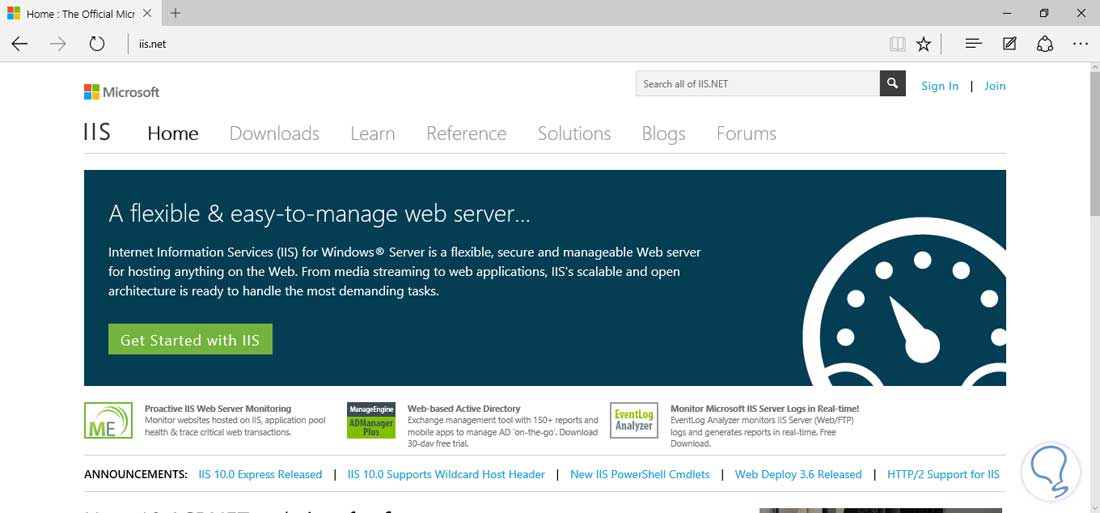Open the Home navigation item

click(173, 133)
